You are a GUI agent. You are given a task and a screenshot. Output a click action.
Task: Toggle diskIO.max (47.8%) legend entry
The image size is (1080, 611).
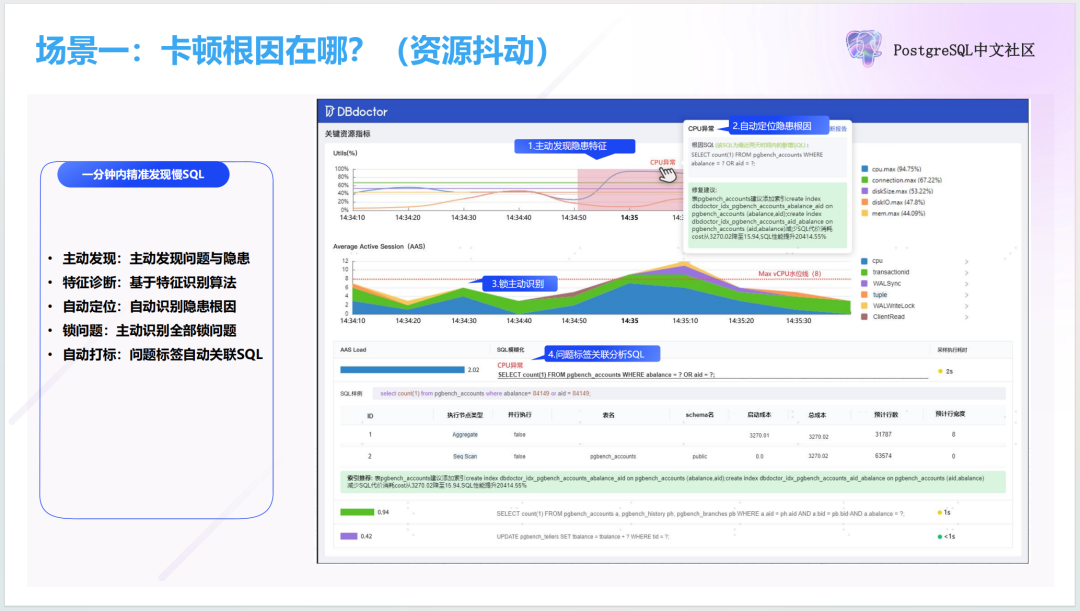click(x=893, y=203)
